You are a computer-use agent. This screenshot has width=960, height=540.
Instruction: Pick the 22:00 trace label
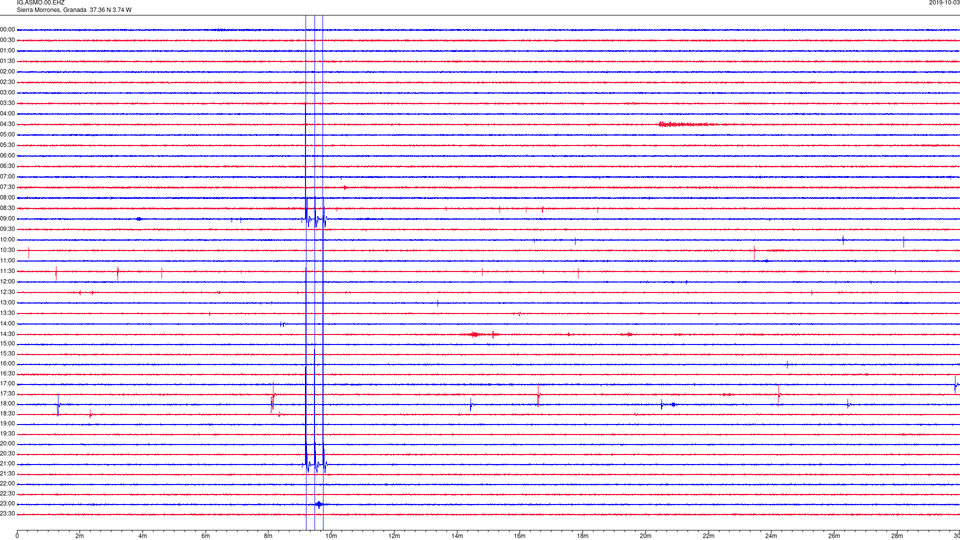pos(8,484)
